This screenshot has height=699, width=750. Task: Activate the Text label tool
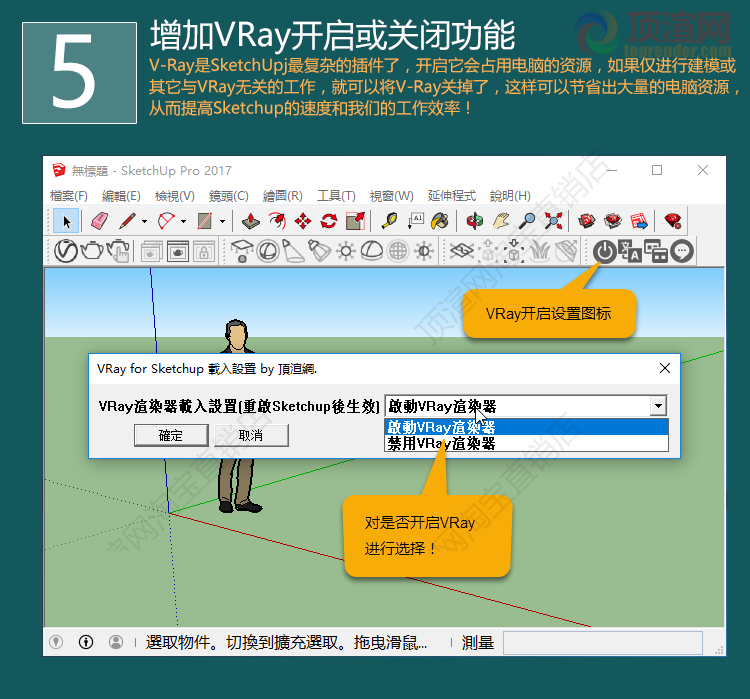[415, 222]
